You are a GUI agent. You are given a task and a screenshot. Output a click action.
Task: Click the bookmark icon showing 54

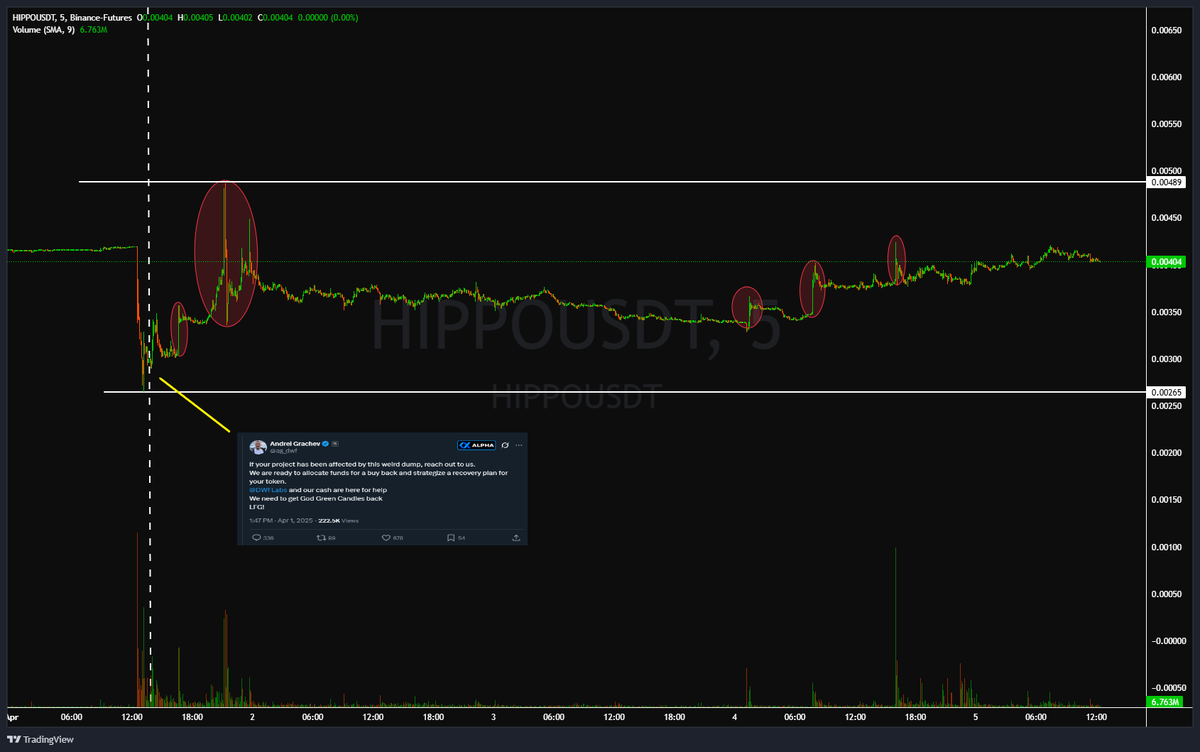click(451, 536)
